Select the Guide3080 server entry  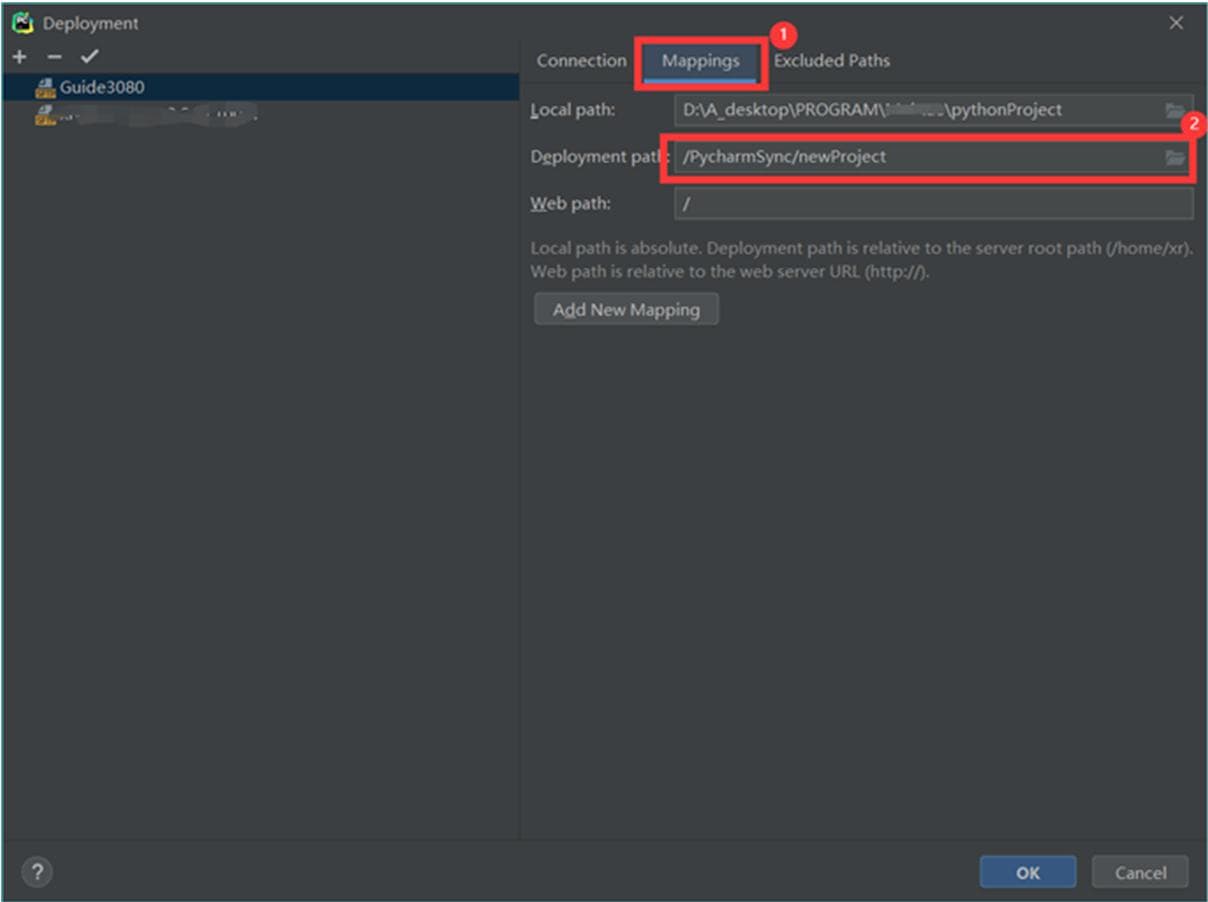click(101, 87)
